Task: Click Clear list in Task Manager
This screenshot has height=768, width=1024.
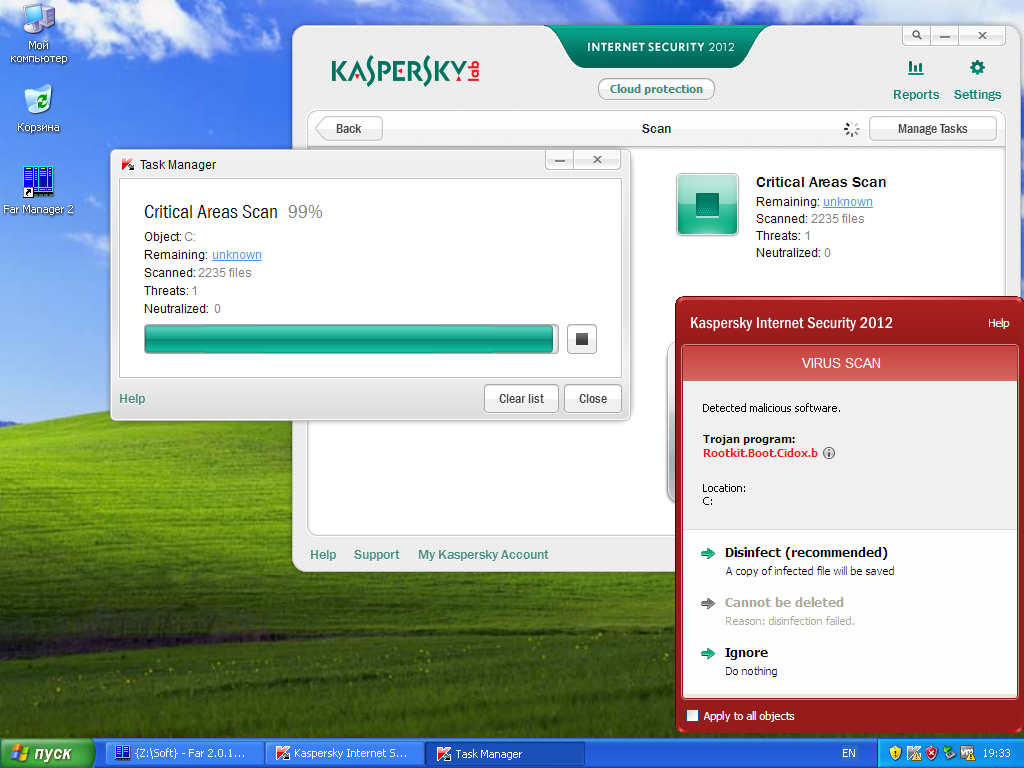Action: tap(521, 398)
